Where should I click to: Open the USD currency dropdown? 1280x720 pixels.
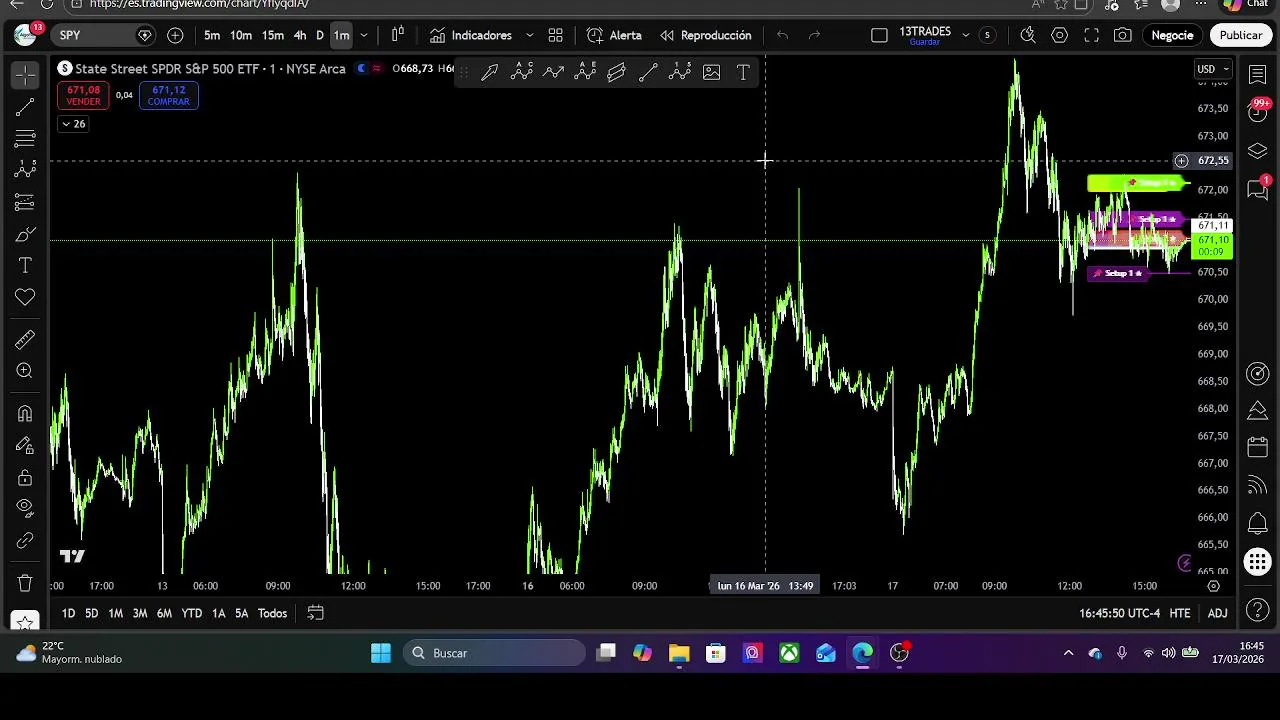1212,69
